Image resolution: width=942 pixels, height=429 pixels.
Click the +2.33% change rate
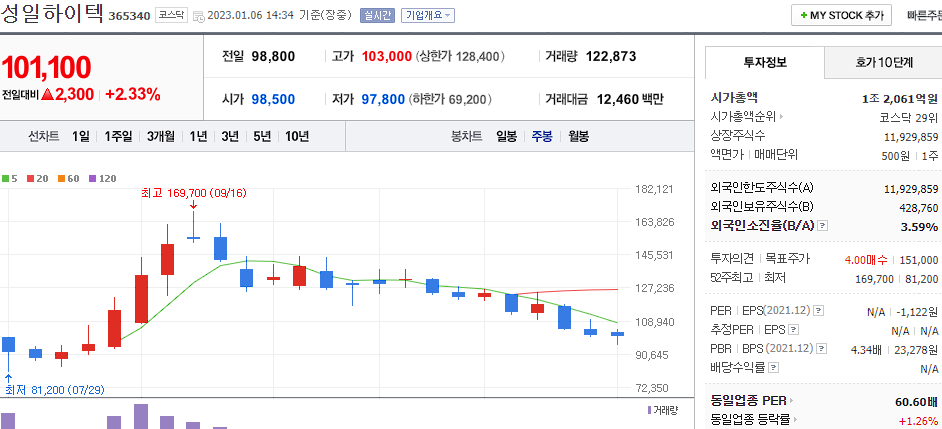[x=133, y=94]
